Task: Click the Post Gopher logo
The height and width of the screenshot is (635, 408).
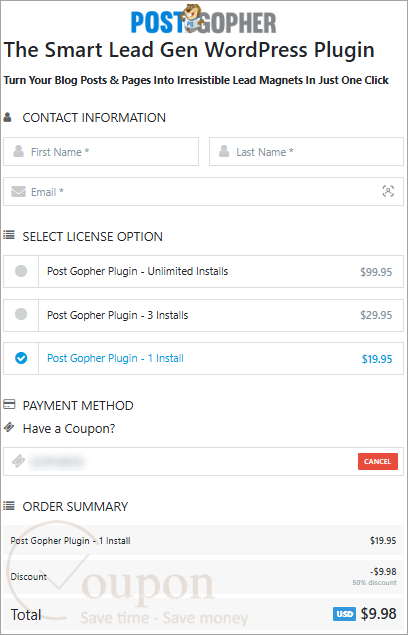Action: pyautogui.click(x=203, y=19)
